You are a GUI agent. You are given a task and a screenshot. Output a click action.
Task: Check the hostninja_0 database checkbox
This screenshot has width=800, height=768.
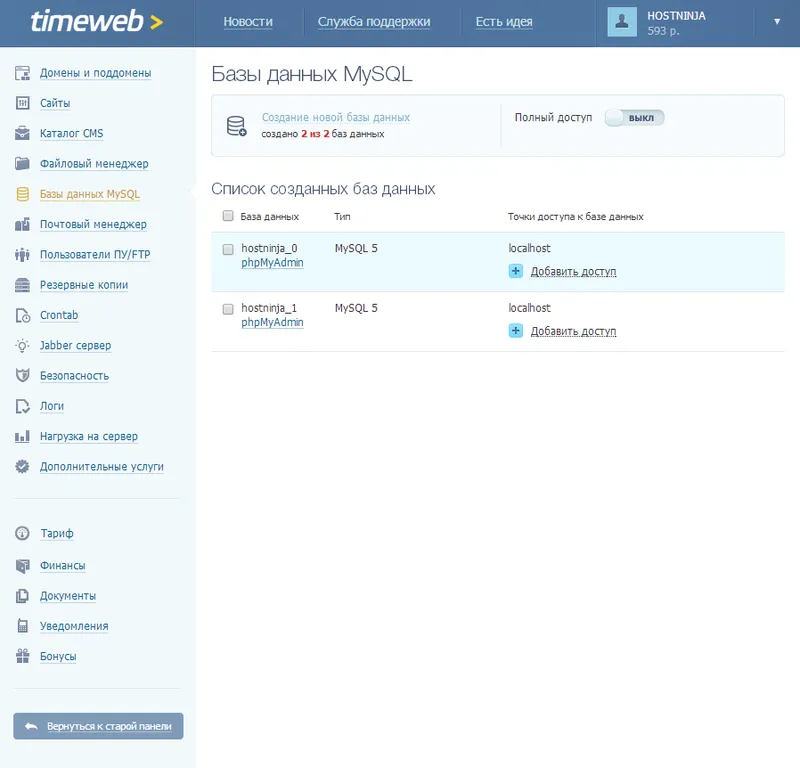point(228,249)
